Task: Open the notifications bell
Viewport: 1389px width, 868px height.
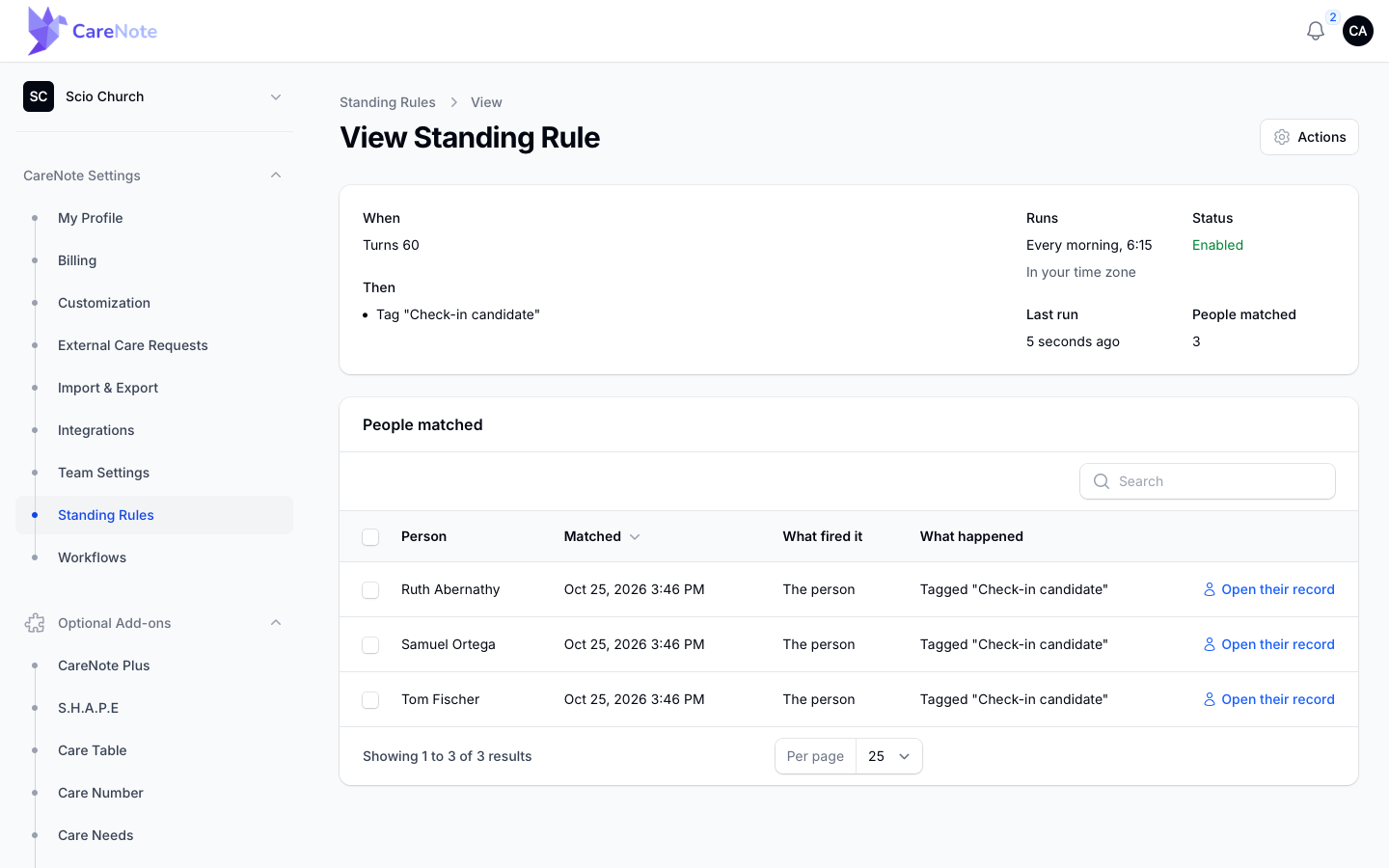Action: (x=1316, y=31)
